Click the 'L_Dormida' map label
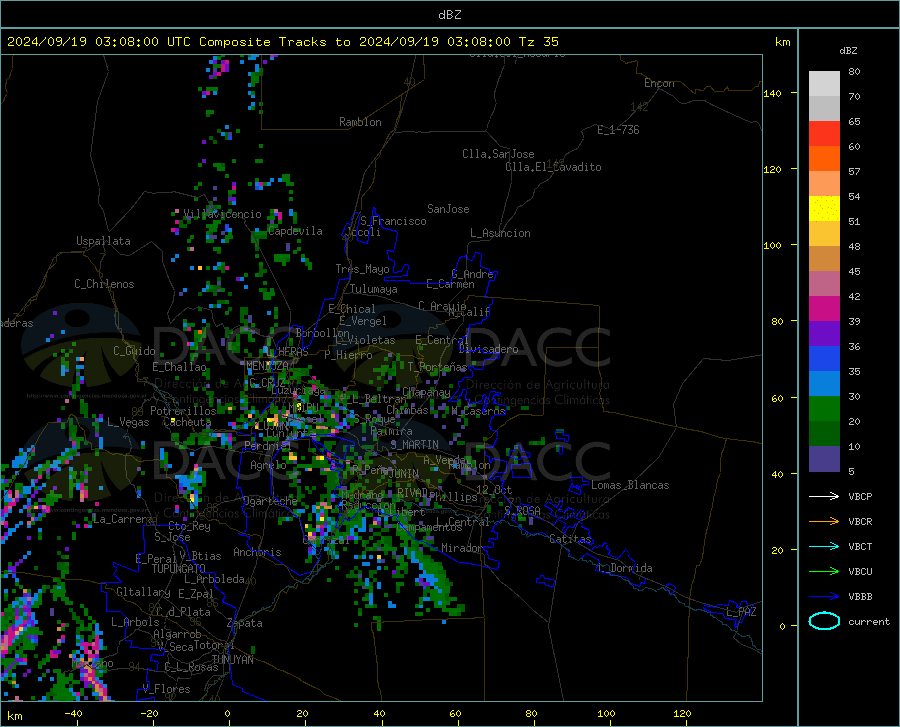The image size is (900, 727). 624,568
